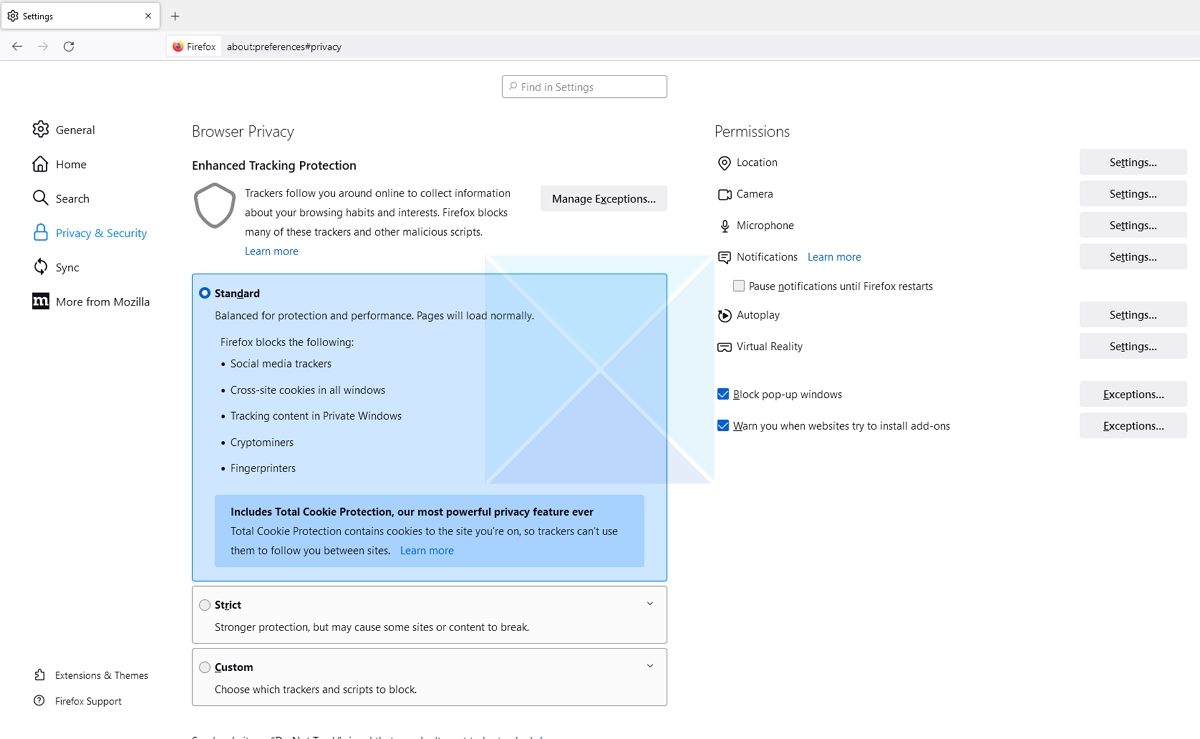Toggle Warn when websites install add-ons
The height and width of the screenshot is (739, 1200).
(723, 426)
